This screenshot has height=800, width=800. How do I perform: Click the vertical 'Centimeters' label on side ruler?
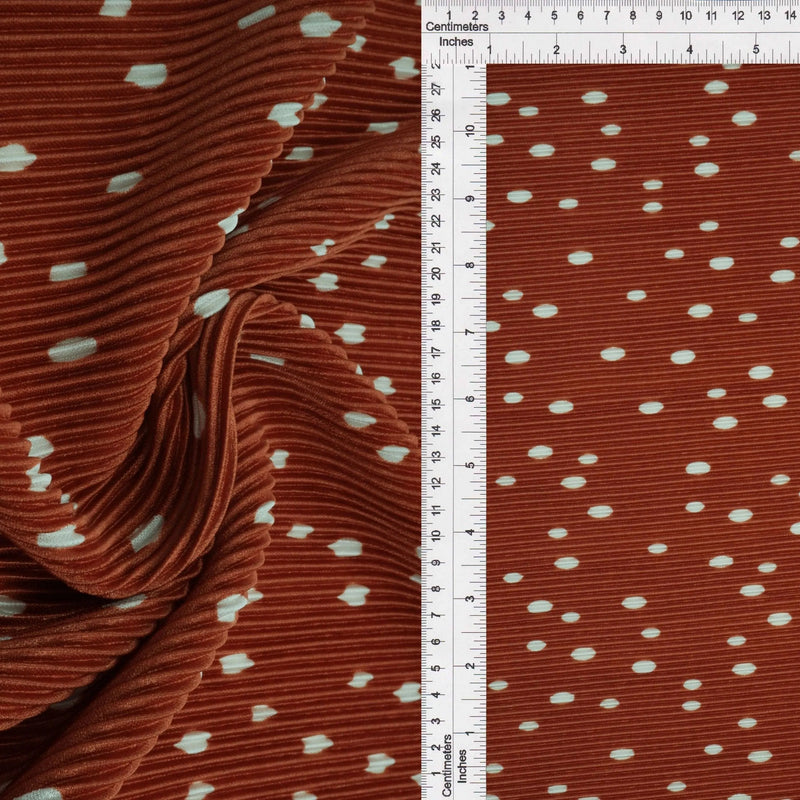(x=447, y=765)
